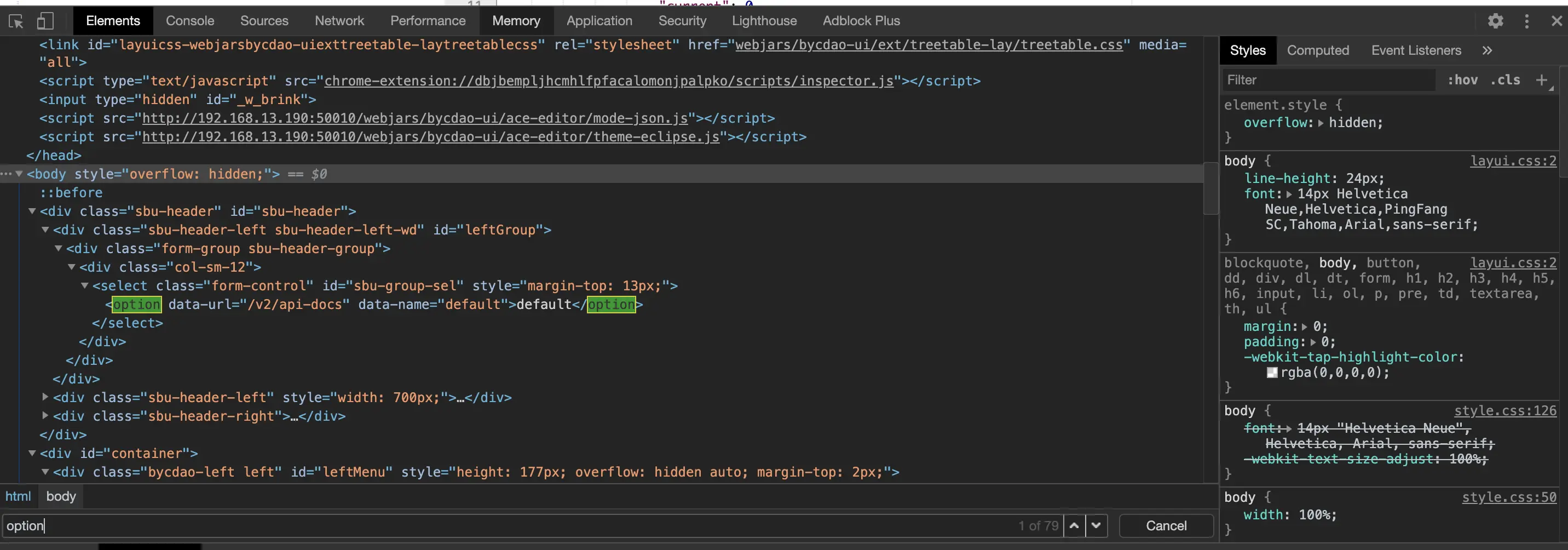Screen dimensions: 1568x550
Task: Toggle the .cls class editor
Action: tap(1505, 80)
